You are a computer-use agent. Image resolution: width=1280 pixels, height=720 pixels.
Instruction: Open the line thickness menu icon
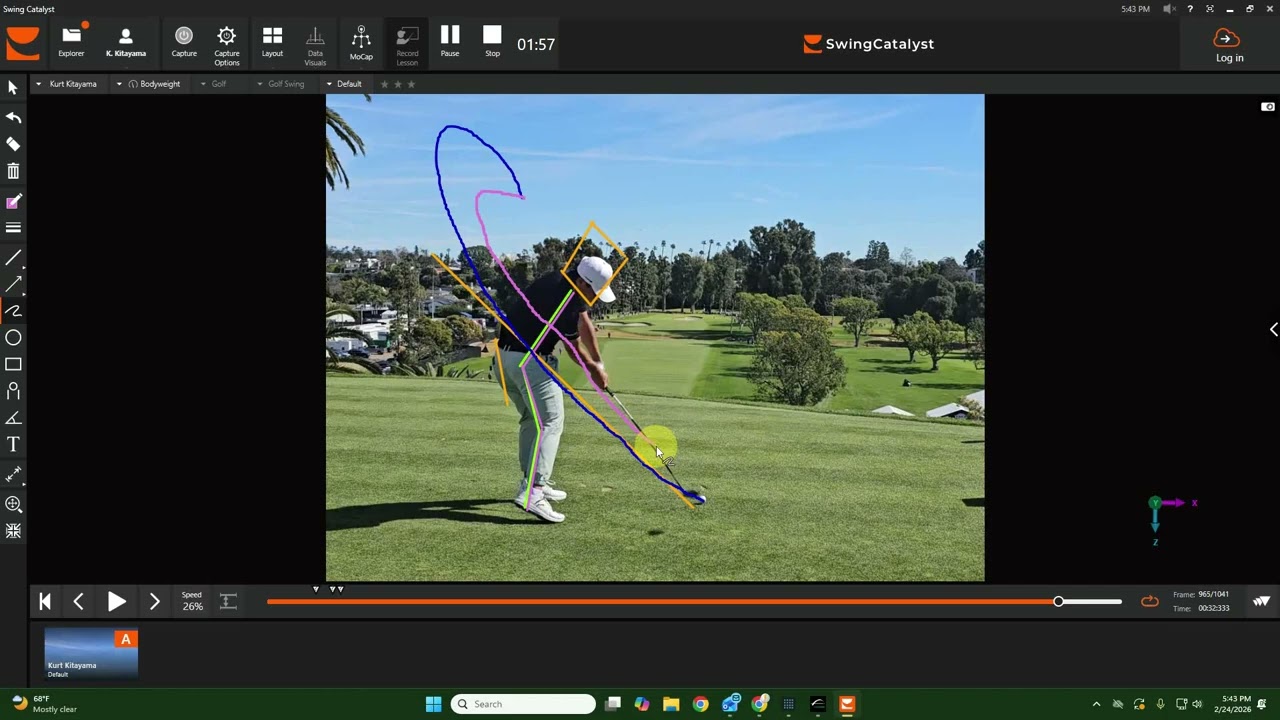pyautogui.click(x=13, y=228)
